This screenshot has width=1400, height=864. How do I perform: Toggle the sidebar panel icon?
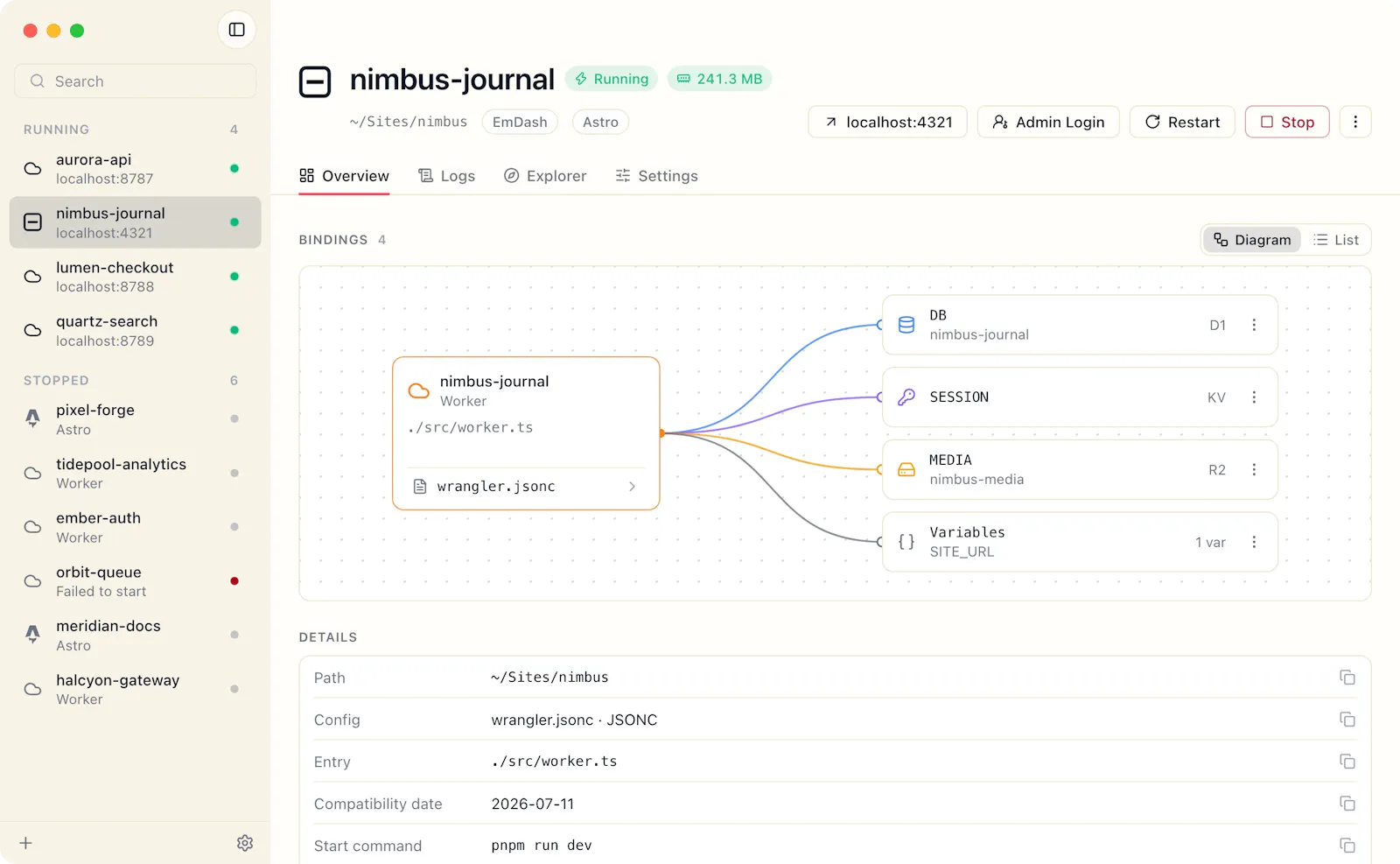236,30
